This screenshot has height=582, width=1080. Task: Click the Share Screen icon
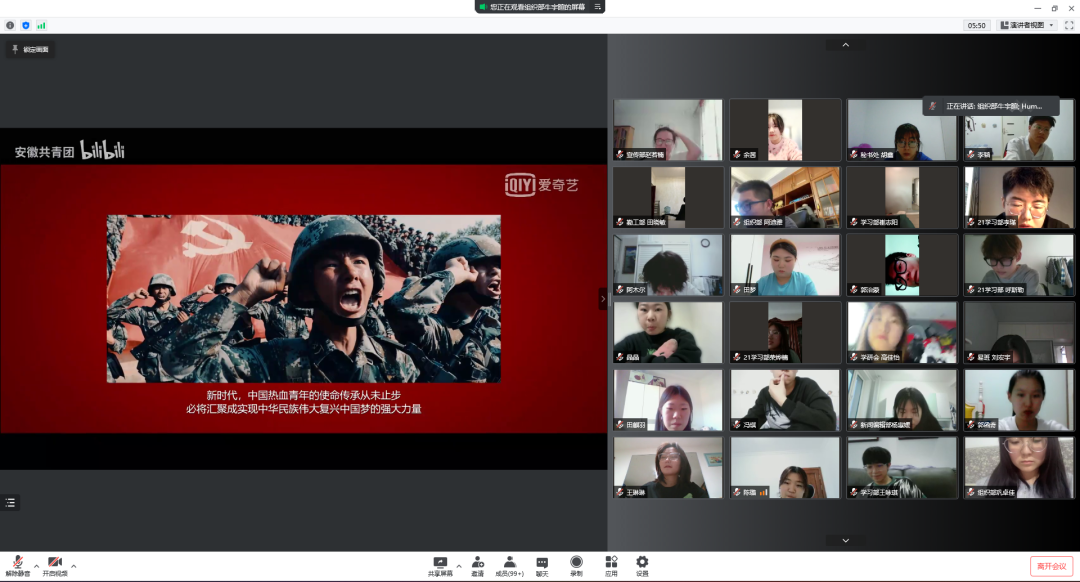[x=440, y=565]
